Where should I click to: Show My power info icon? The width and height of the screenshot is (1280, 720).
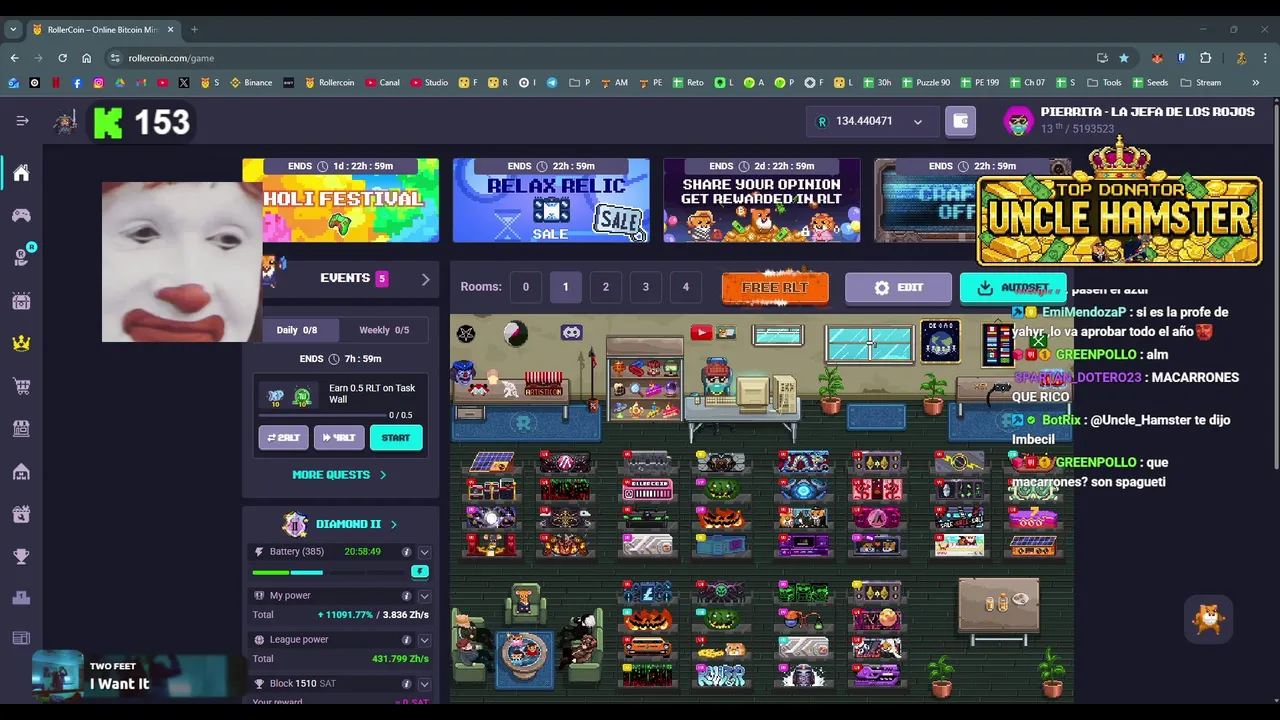tap(406, 596)
